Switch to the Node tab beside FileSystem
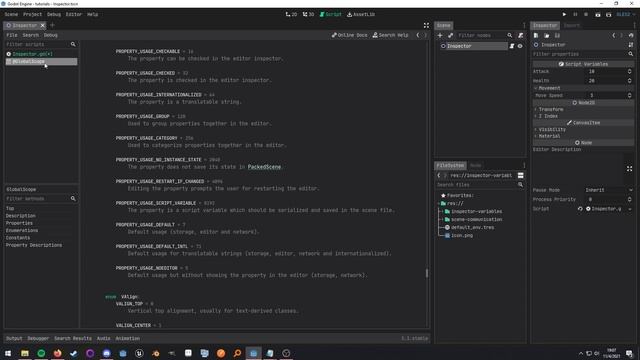 point(476,165)
